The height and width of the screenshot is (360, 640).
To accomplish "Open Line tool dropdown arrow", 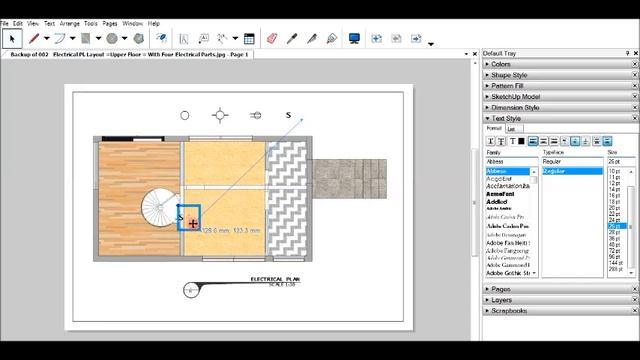I will tap(47, 39).
